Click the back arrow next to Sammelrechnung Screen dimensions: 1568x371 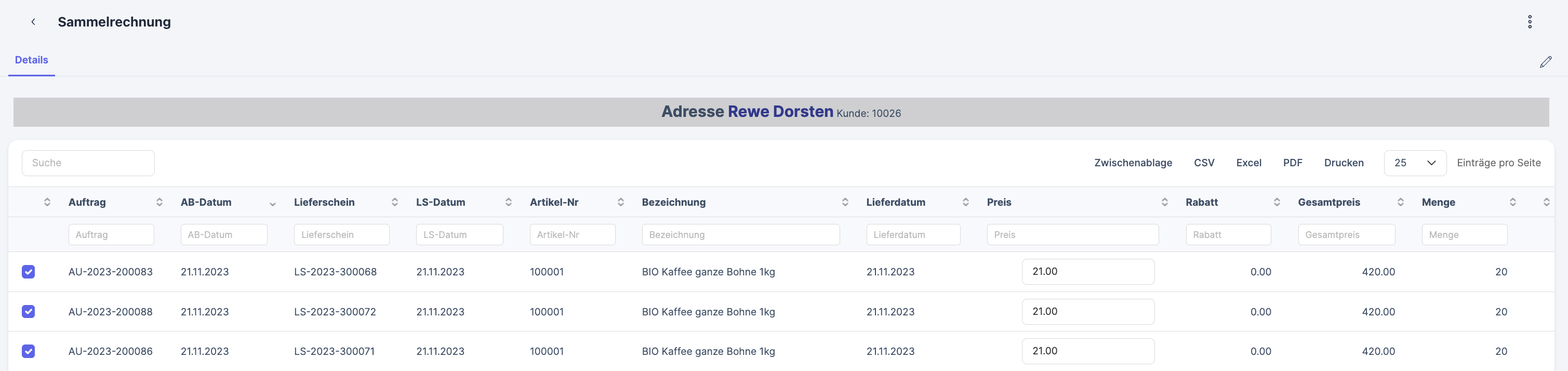click(x=33, y=22)
